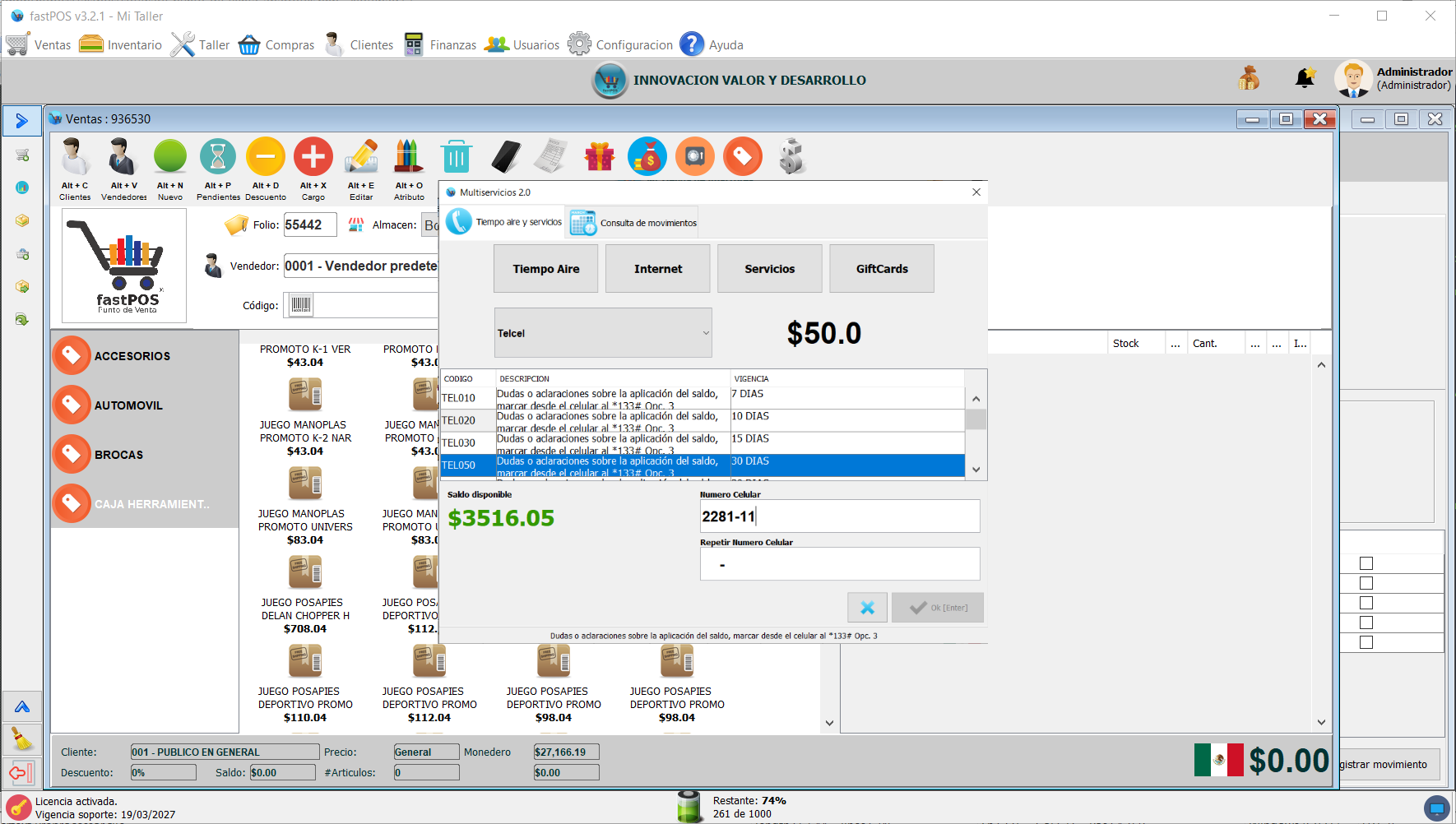Tick the third checkbox in right panel
Viewport: 1456px width, 824px height.
pyautogui.click(x=1366, y=603)
